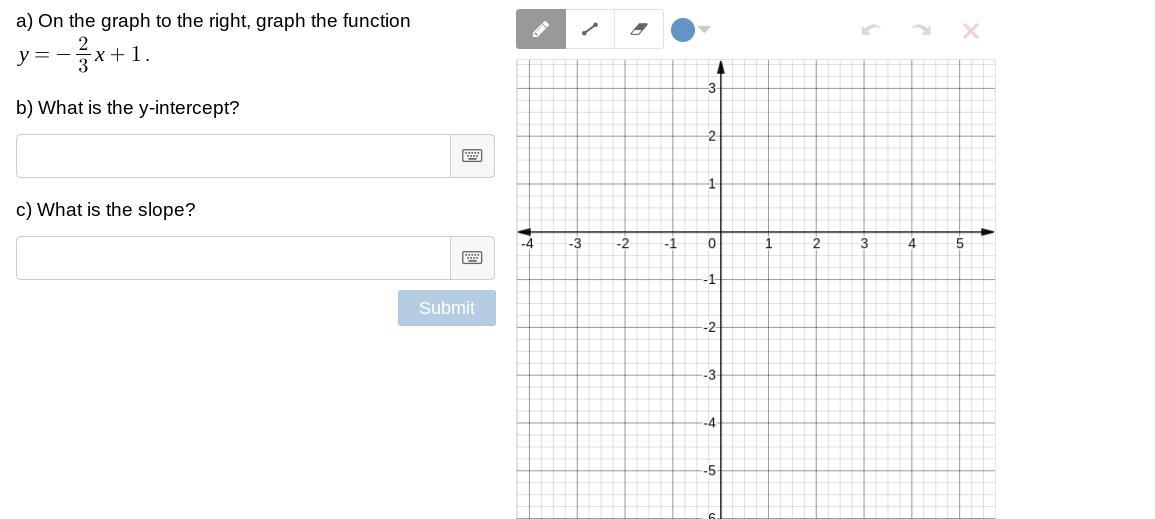Click the slope answer input field
The image size is (1155, 519).
pyautogui.click(x=233, y=258)
